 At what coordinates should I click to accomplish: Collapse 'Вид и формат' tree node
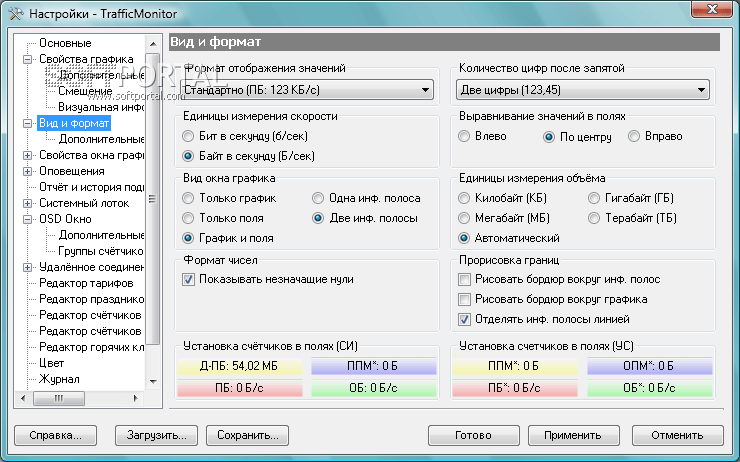(x=27, y=124)
